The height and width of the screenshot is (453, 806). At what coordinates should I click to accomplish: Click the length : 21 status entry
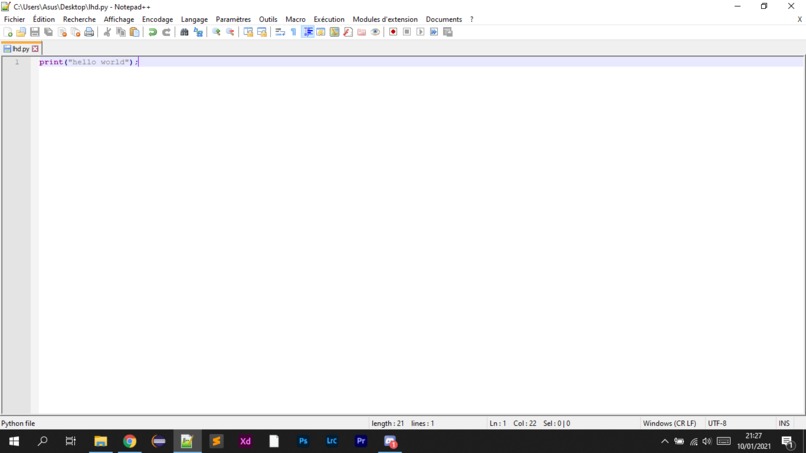[x=388, y=423]
